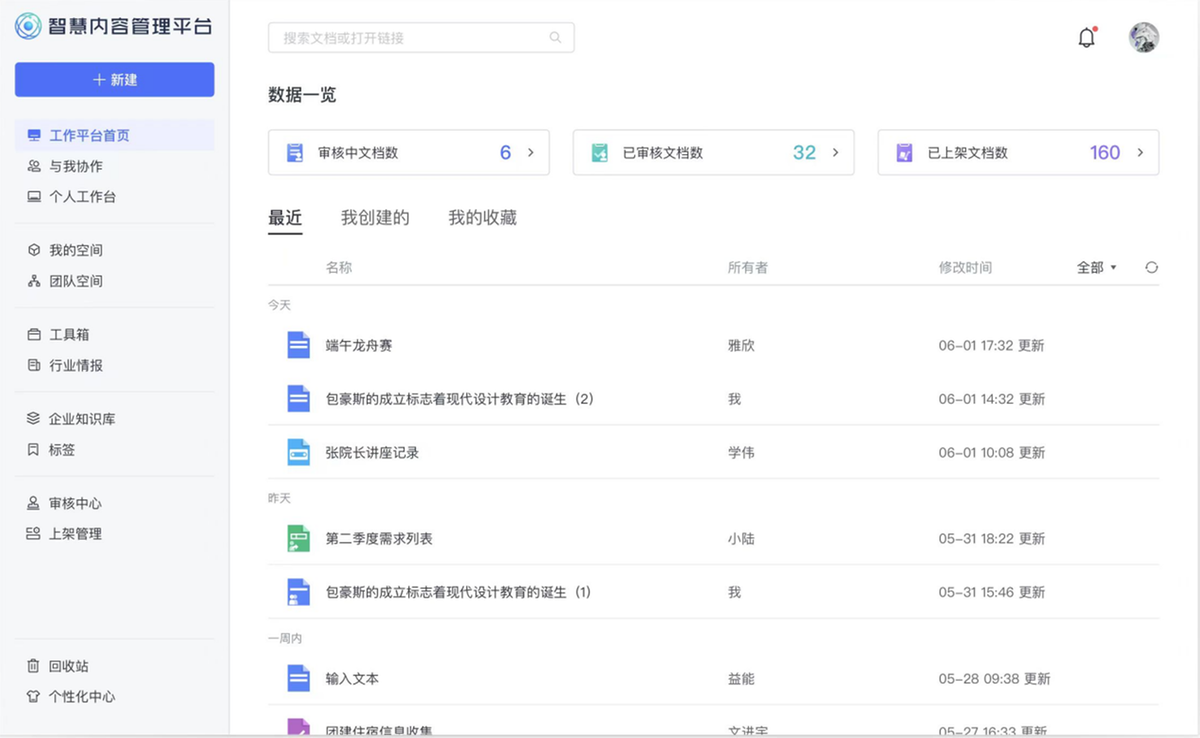Click the 张院长讲座记录 file icon

[298, 452]
